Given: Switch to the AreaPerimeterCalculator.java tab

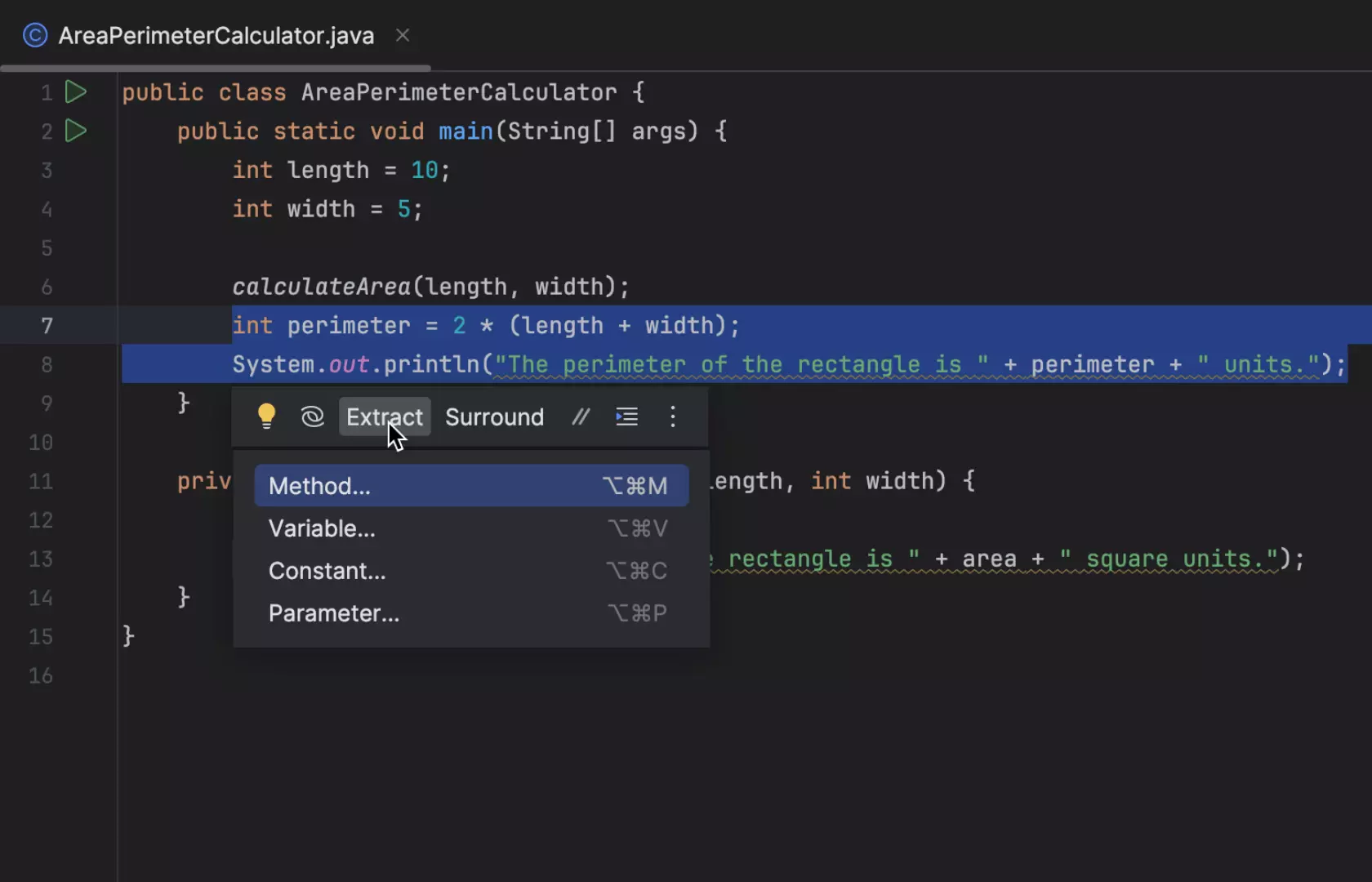Looking at the screenshot, I should click(215, 35).
